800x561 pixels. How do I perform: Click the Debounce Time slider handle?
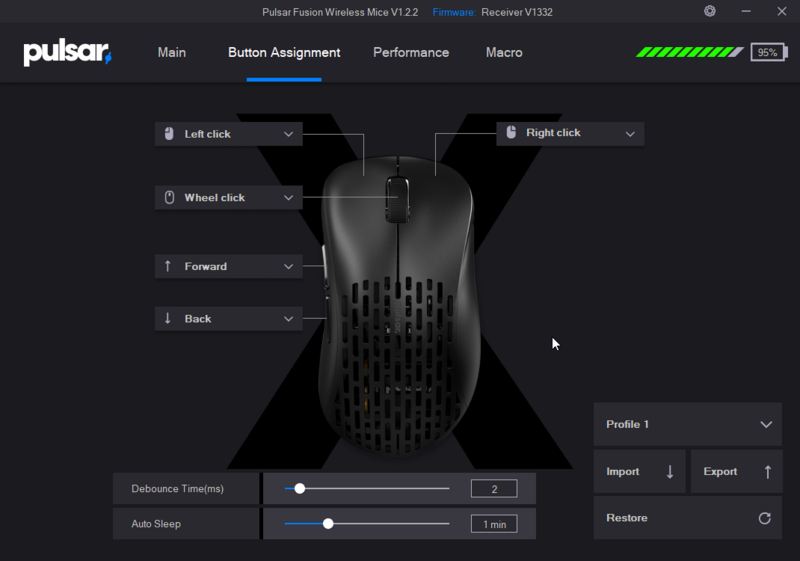coord(300,489)
